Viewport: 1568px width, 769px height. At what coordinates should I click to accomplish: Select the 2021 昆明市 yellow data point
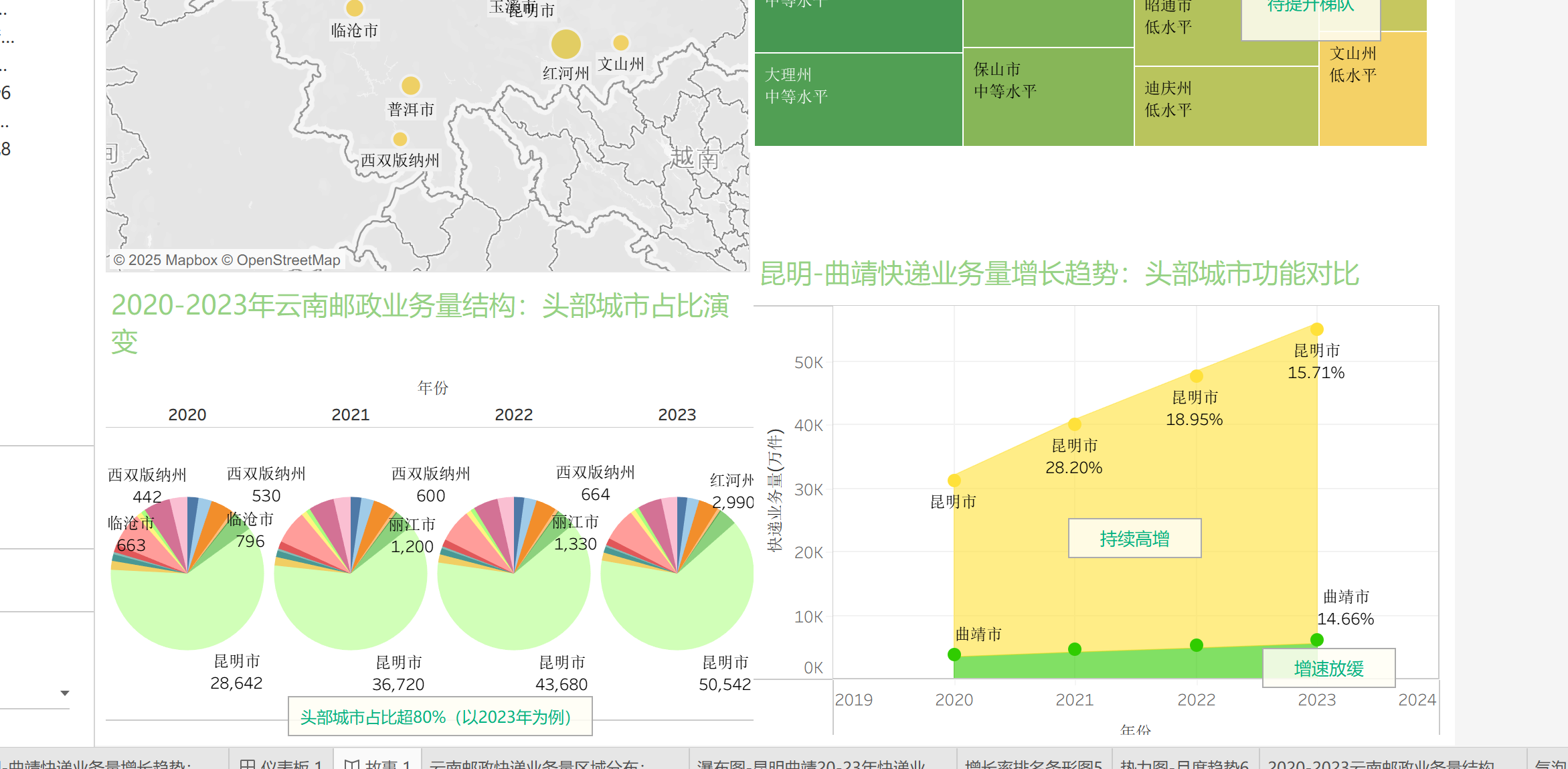[x=1074, y=424]
